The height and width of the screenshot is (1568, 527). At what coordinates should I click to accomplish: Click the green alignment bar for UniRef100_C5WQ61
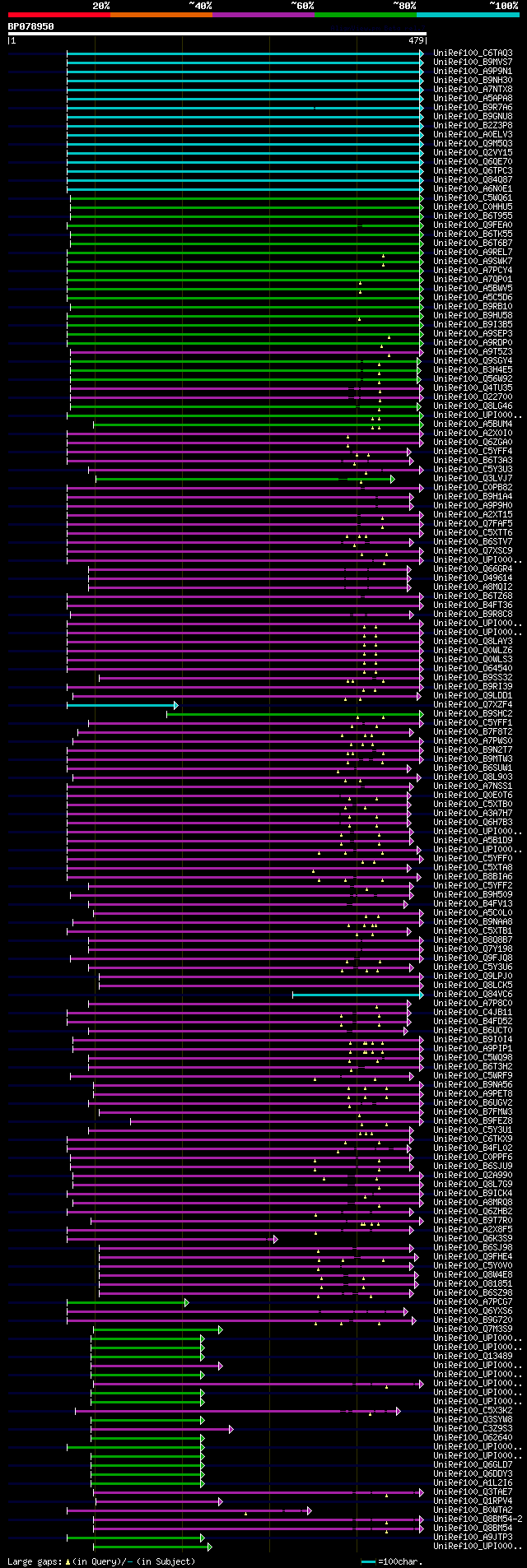[247, 198]
